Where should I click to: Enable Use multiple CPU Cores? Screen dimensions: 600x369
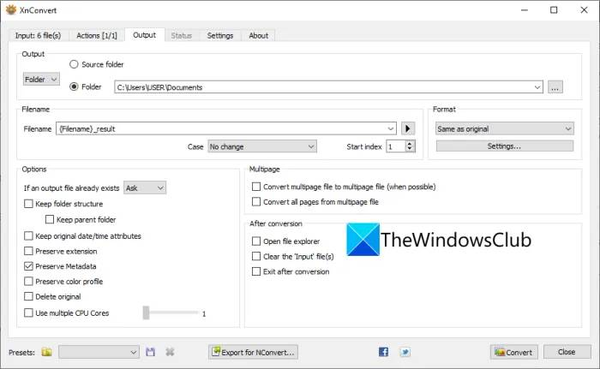click(28, 313)
